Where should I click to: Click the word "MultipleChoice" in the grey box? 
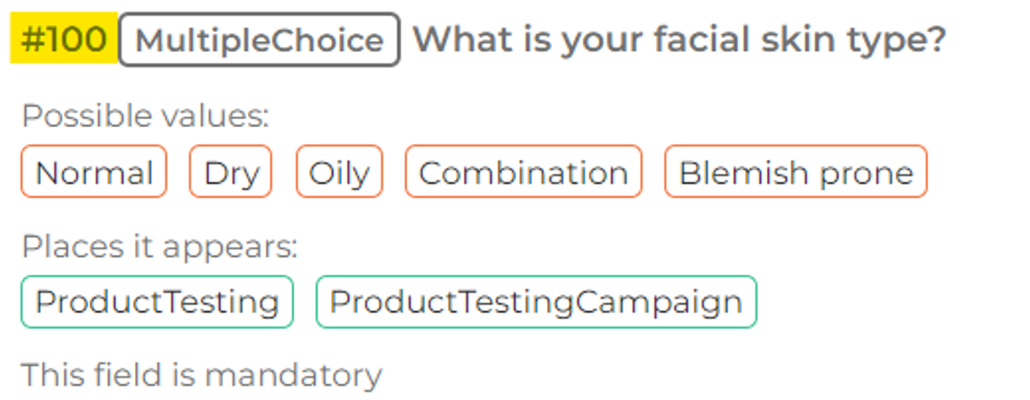pos(259,40)
